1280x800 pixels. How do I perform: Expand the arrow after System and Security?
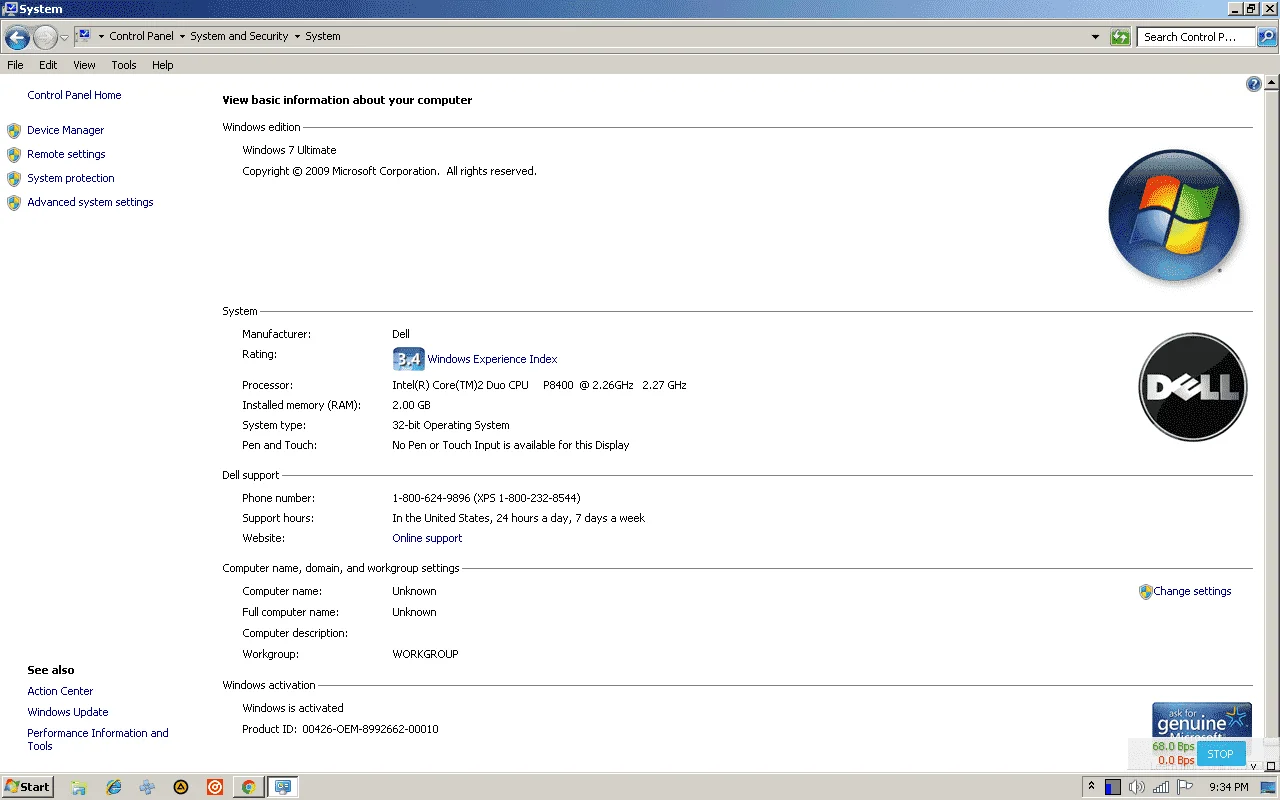pos(297,36)
